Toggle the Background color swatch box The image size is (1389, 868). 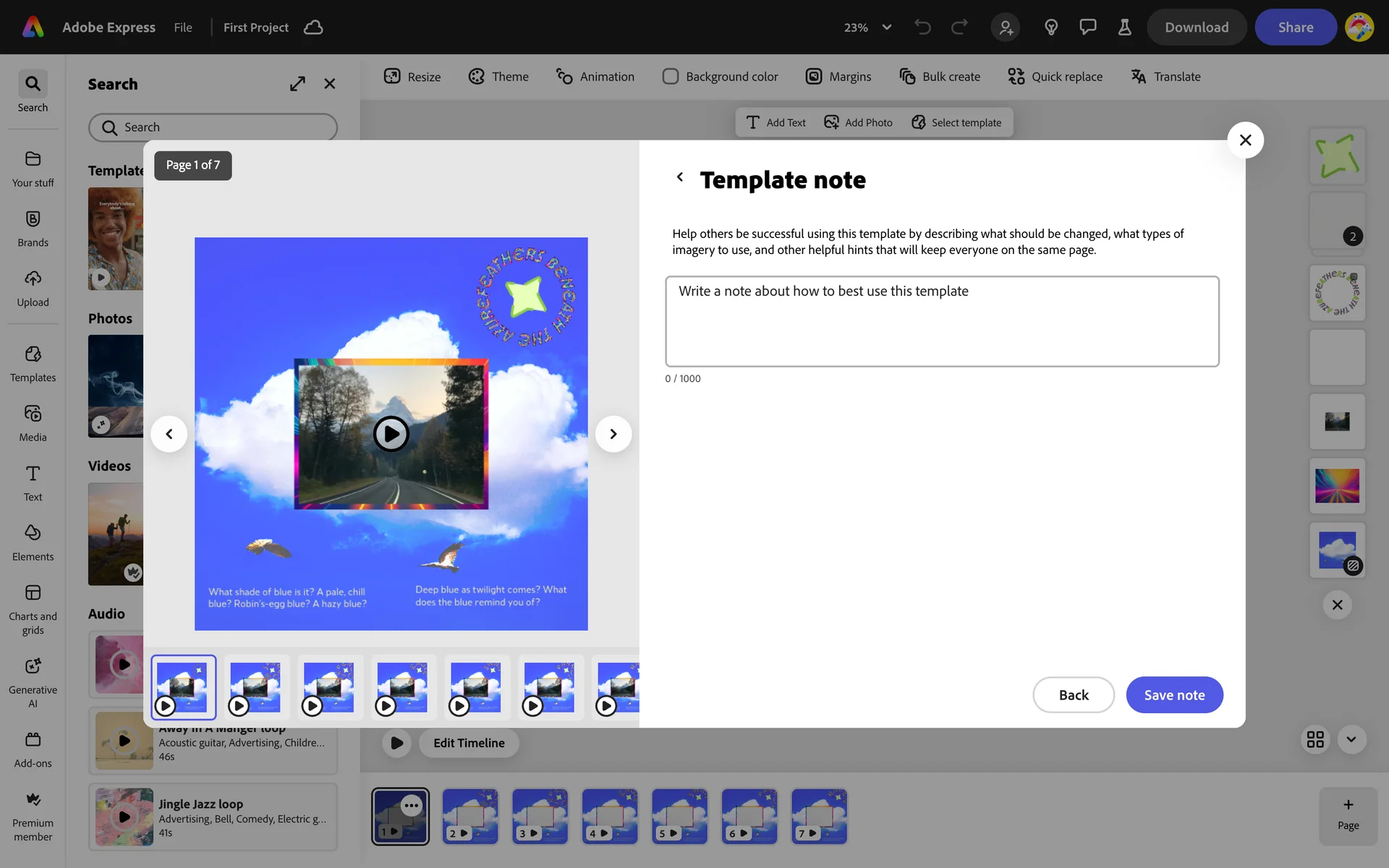671,77
